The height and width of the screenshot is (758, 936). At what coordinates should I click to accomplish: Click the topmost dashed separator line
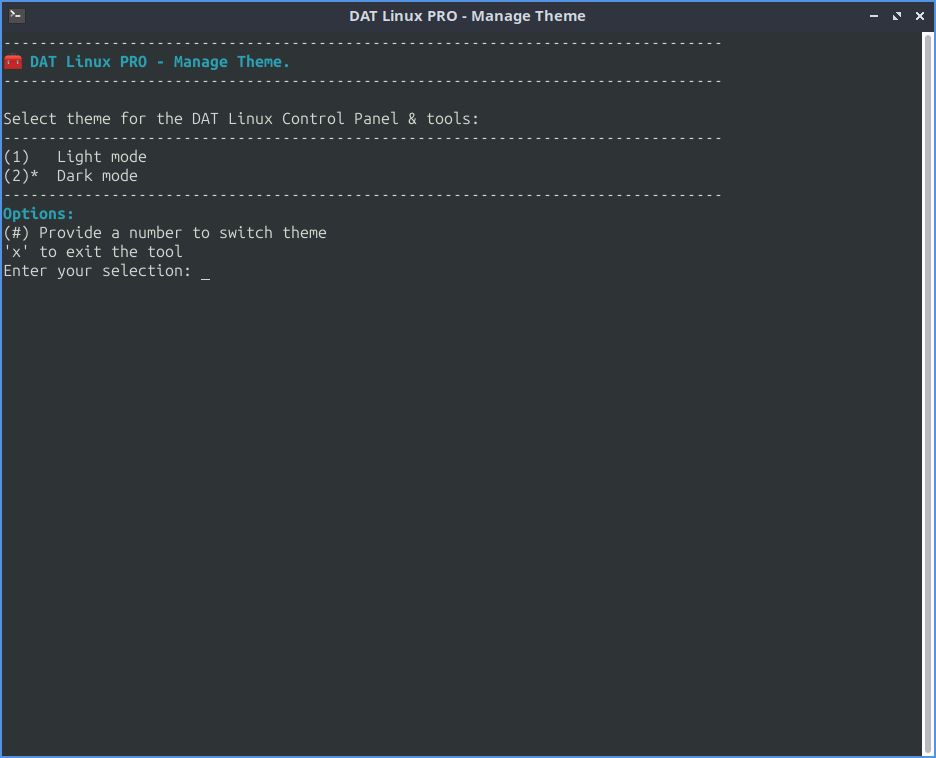pyautogui.click(x=360, y=42)
